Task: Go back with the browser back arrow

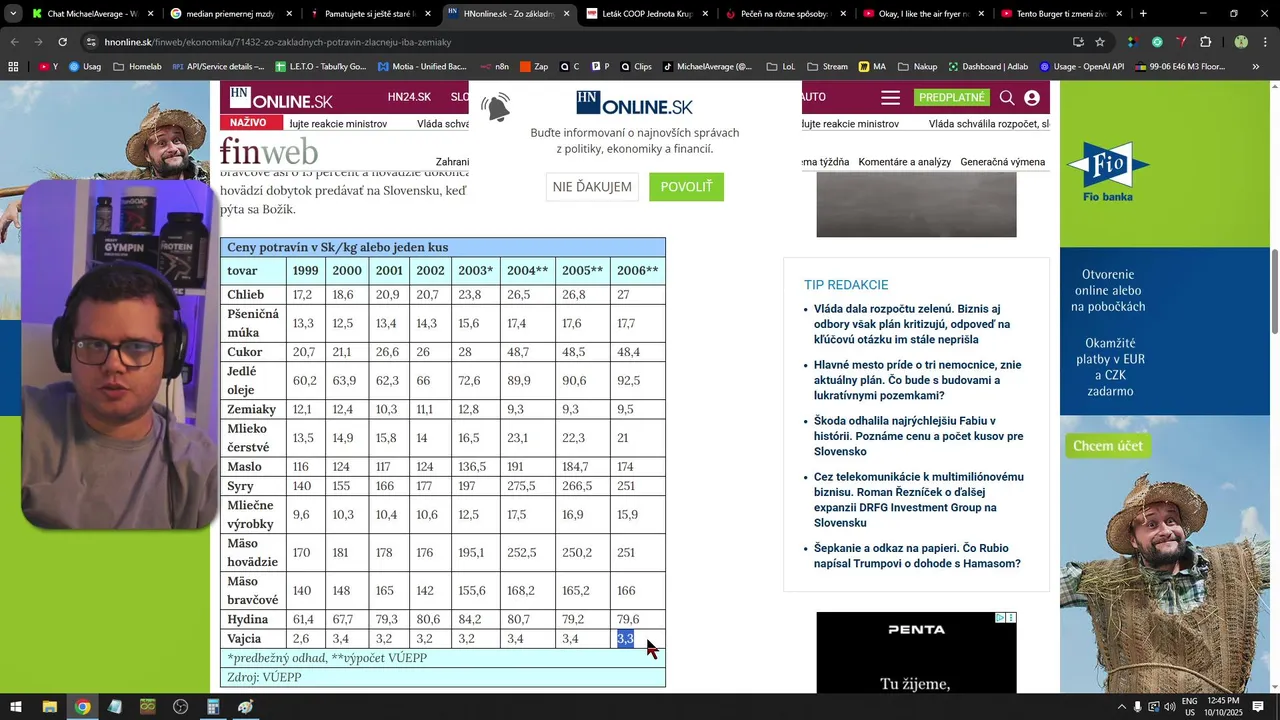Action: click(14, 42)
